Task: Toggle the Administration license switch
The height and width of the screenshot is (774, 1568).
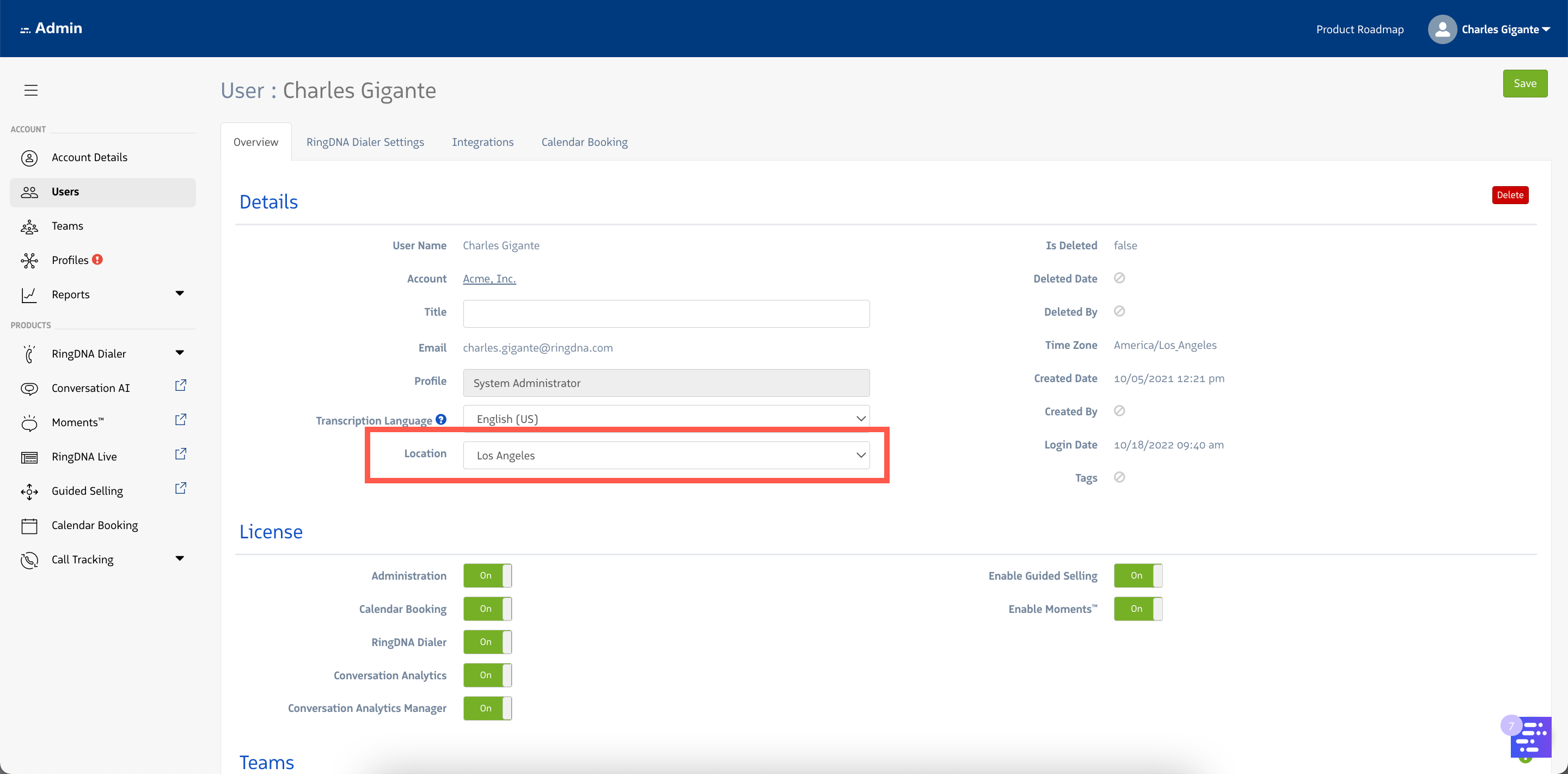Action: click(x=487, y=576)
